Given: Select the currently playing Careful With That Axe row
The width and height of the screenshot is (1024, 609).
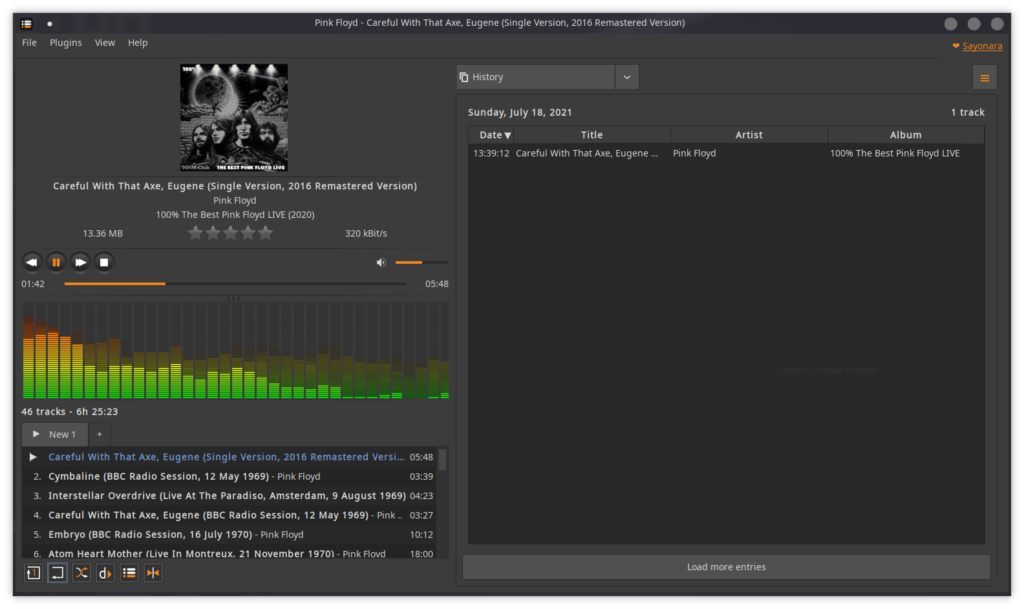Looking at the screenshot, I should 229,457.
